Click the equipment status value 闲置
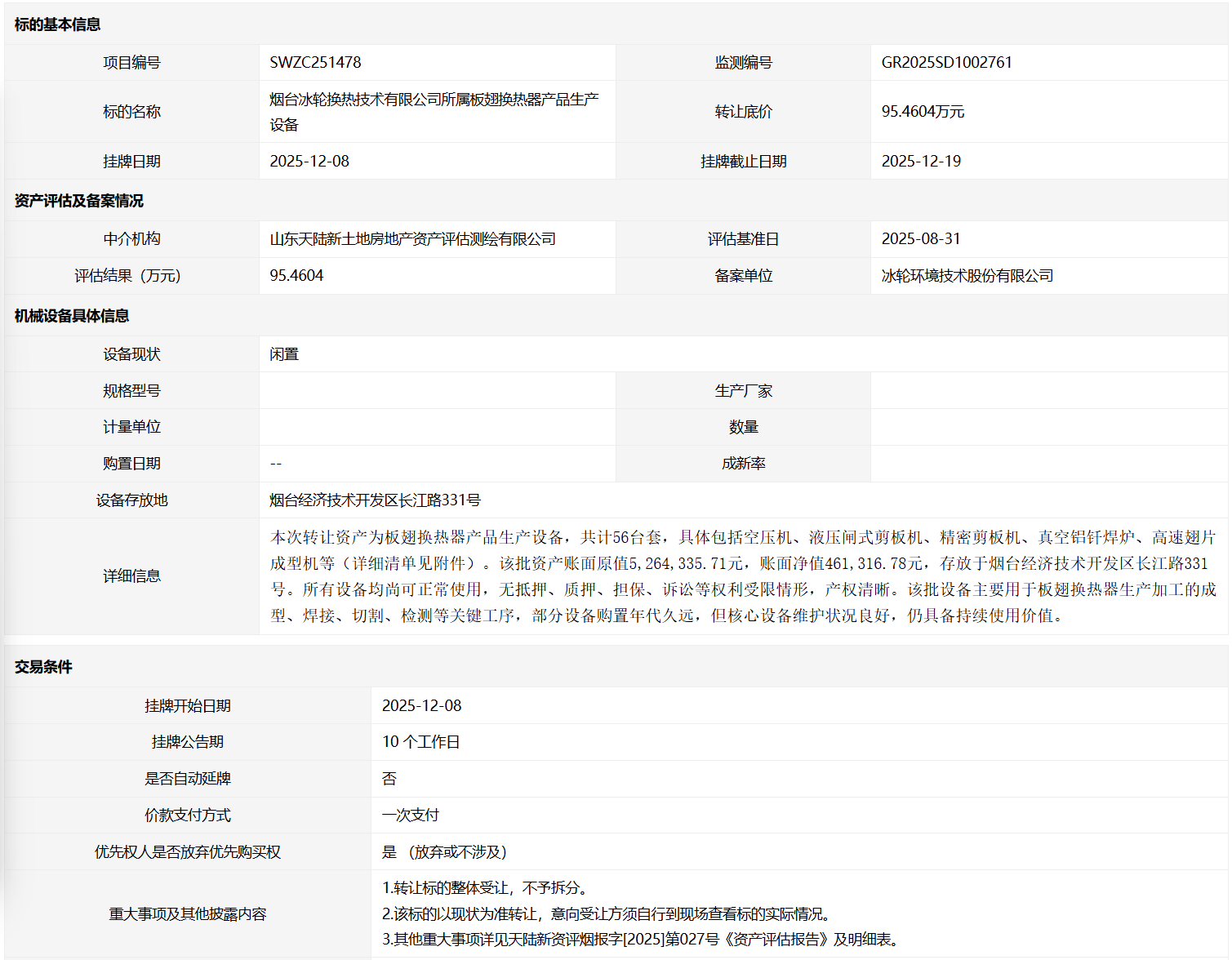This screenshot has height=960, width=1232. point(284,354)
